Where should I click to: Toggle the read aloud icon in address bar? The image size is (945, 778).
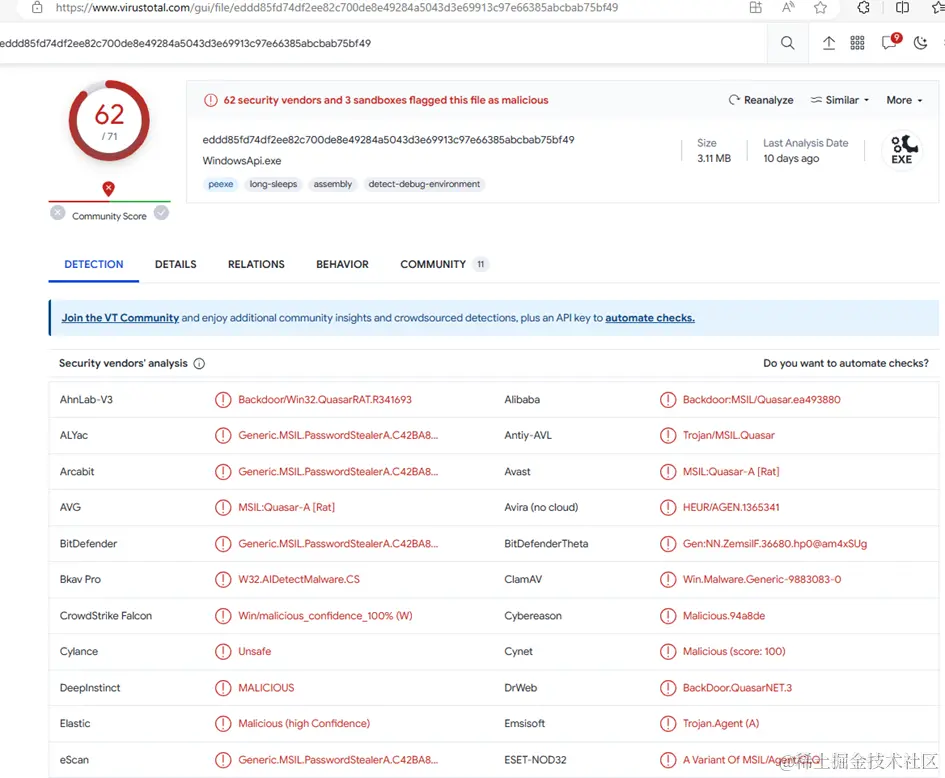point(788,8)
